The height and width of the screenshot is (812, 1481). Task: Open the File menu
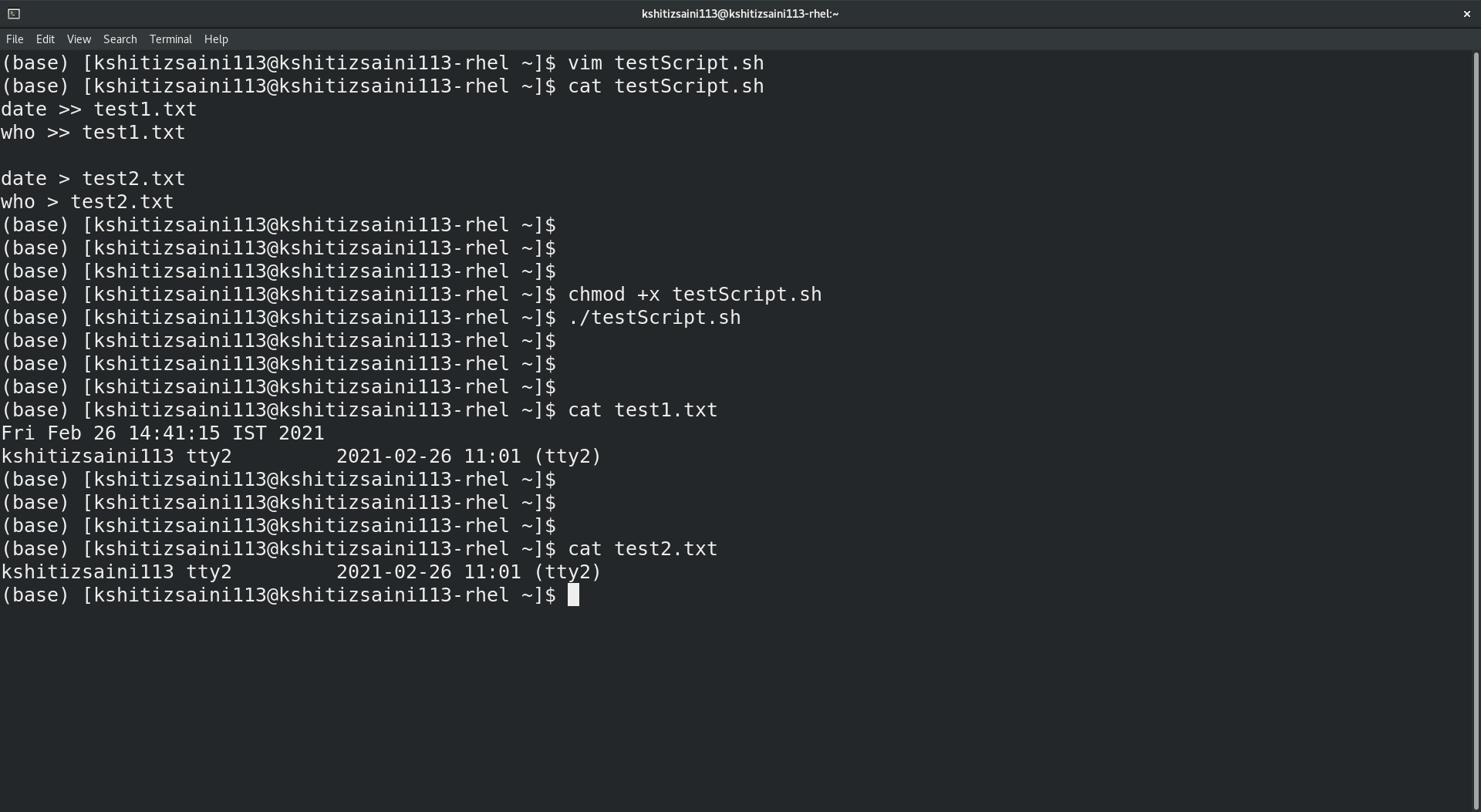[15, 39]
